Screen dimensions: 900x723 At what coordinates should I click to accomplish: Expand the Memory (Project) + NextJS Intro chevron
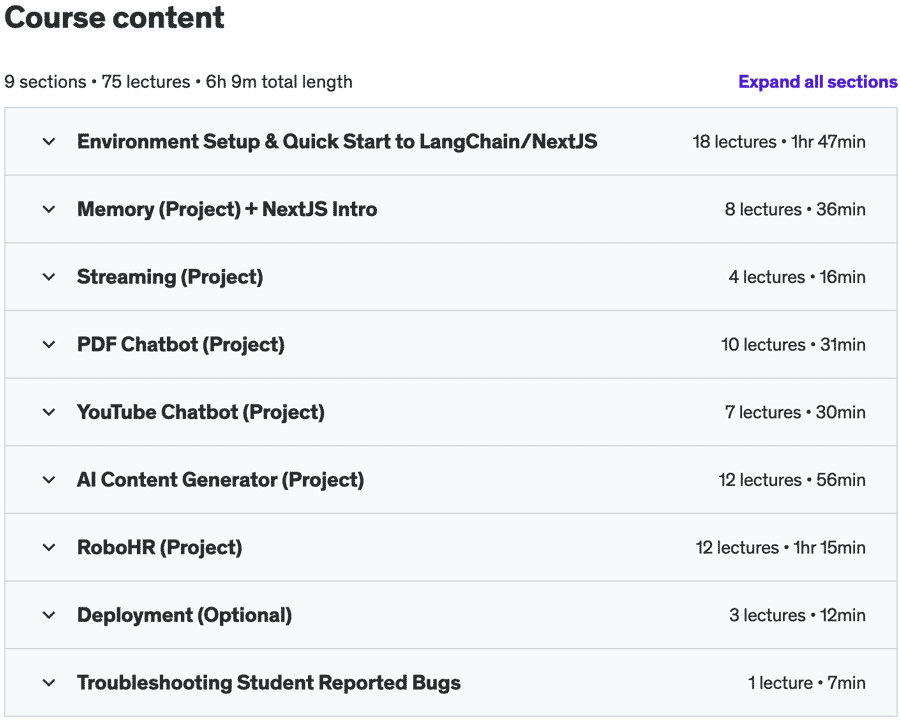click(49, 209)
